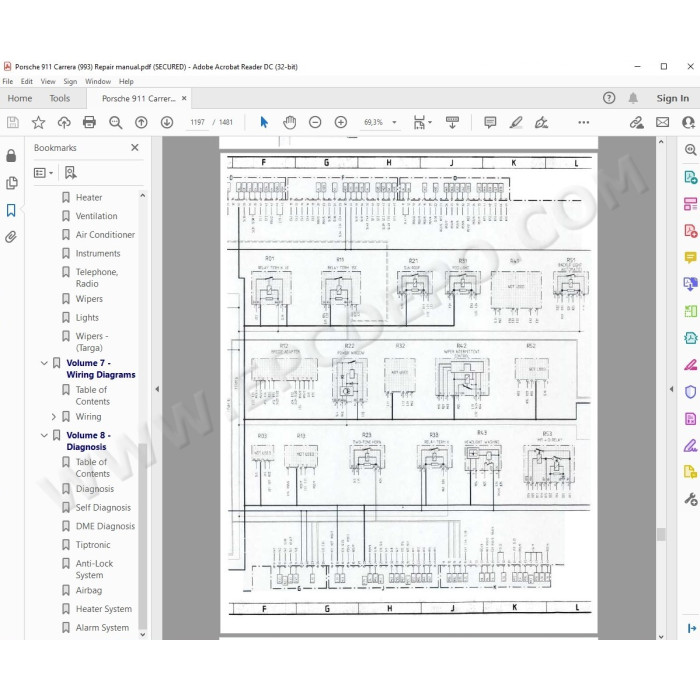The width and height of the screenshot is (700, 700).
Task: Click the security lock panel icon
Action: (x=11, y=155)
